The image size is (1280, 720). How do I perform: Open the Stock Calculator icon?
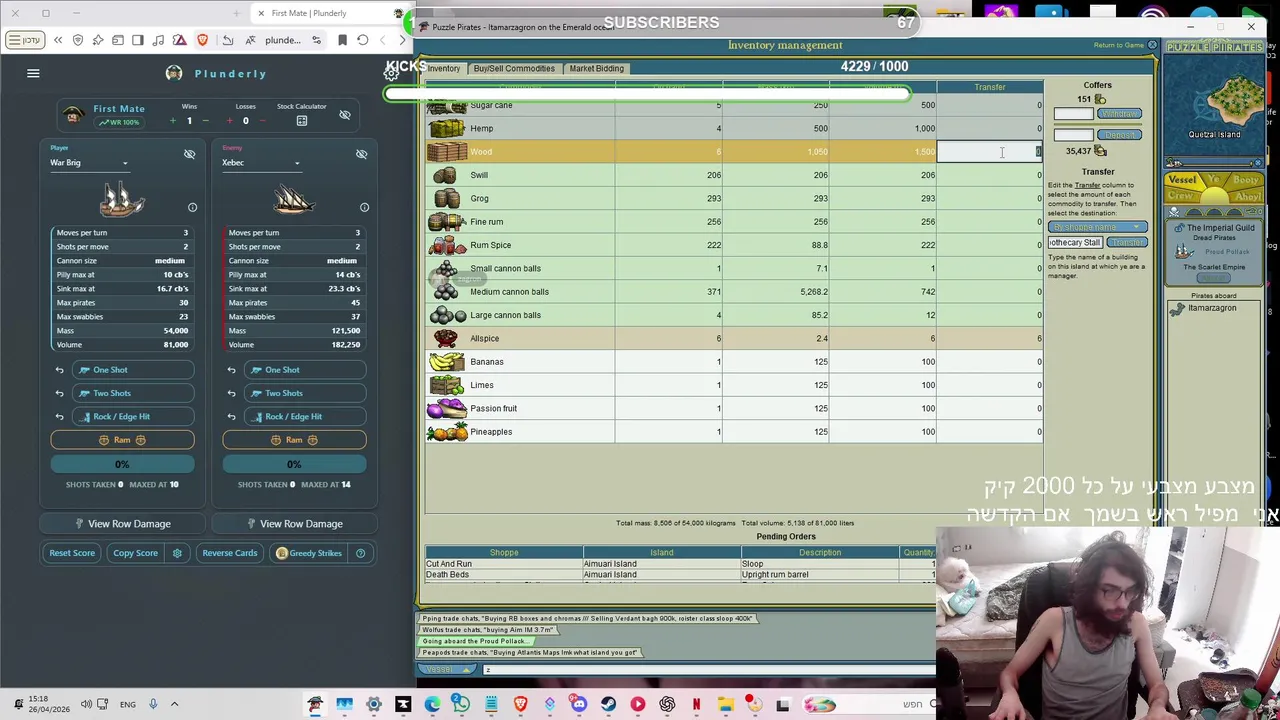pos(301,121)
